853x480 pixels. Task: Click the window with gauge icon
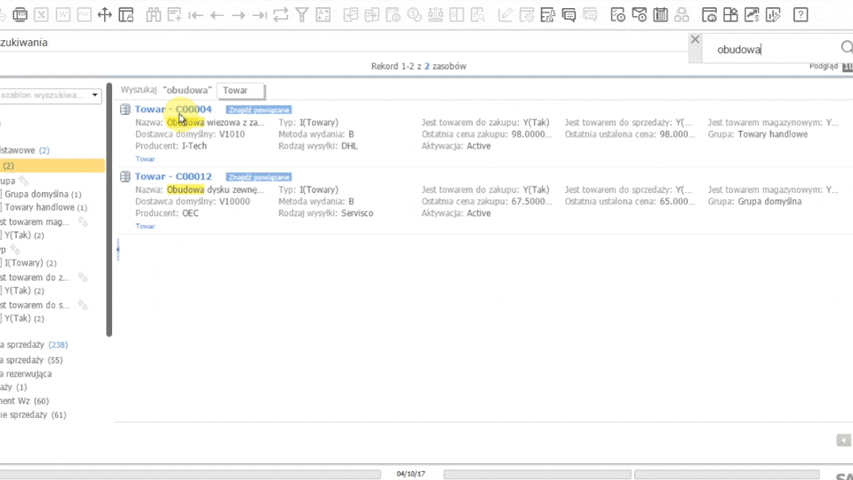(709, 15)
